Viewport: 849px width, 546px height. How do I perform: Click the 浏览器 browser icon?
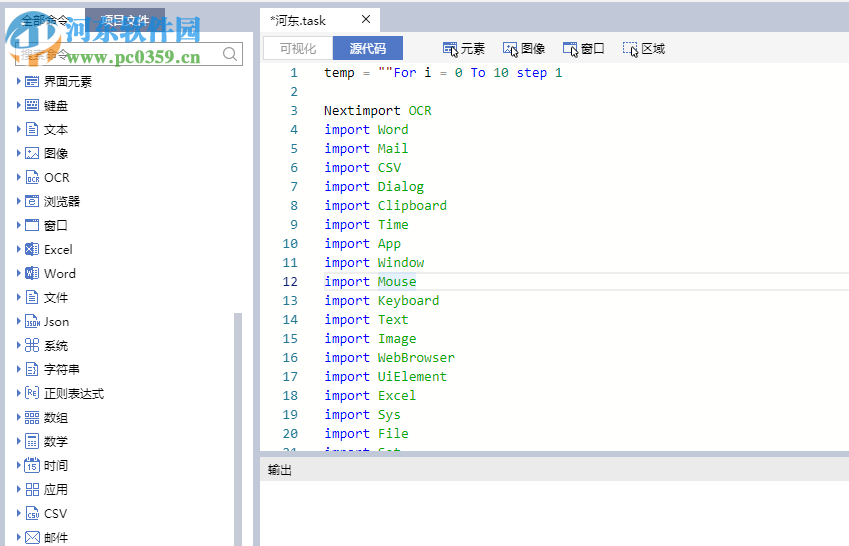32,202
